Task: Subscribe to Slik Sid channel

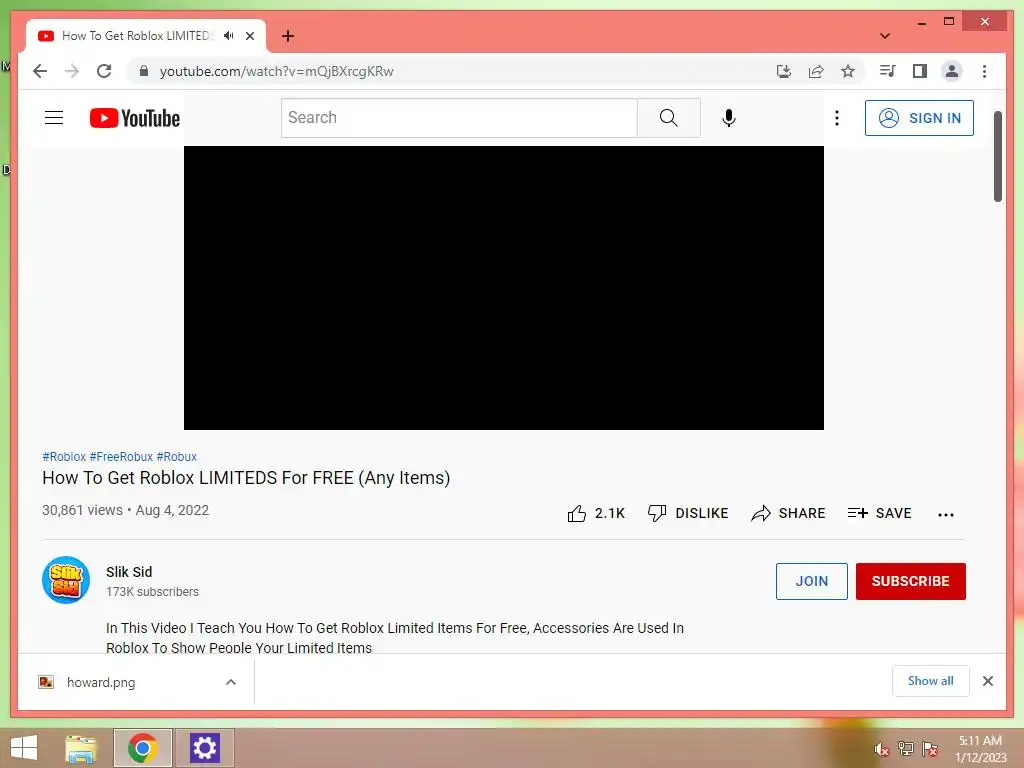Action: [x=910, y=581]
